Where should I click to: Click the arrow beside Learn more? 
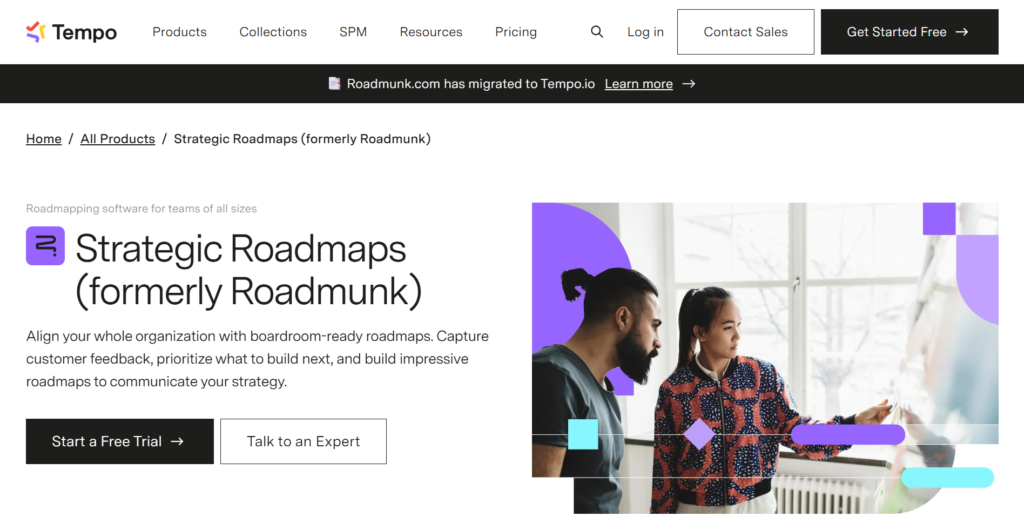688,84
